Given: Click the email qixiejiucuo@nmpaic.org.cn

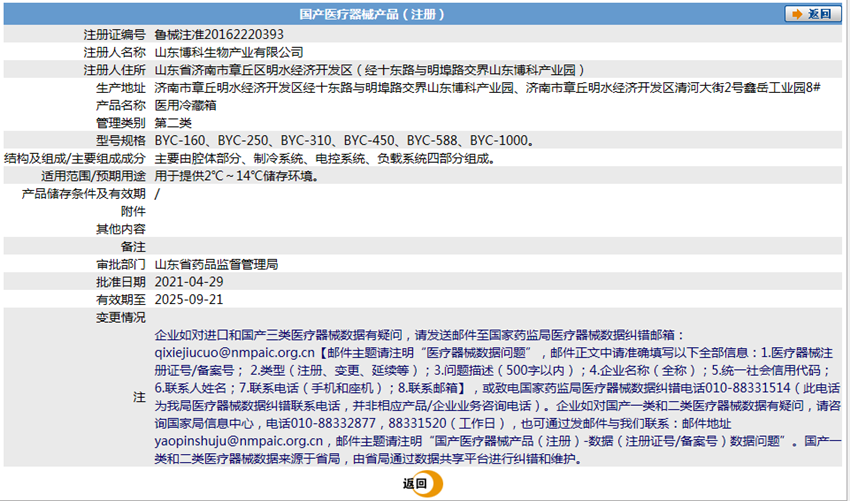Looking at the screenshot, I should [235, 353].
